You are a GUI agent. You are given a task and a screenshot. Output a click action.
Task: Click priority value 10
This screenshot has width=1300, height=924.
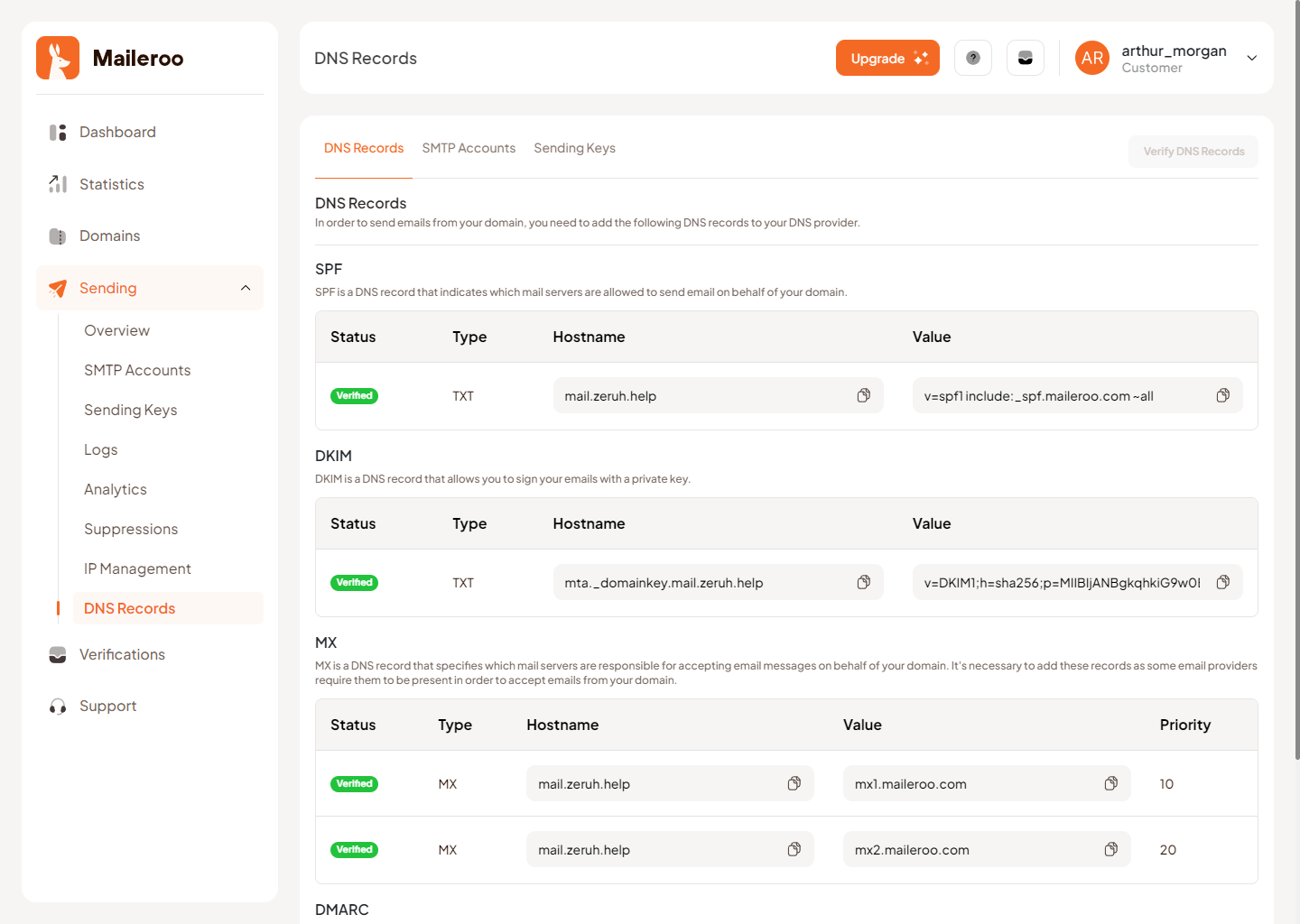click(x=1166, y=784)
